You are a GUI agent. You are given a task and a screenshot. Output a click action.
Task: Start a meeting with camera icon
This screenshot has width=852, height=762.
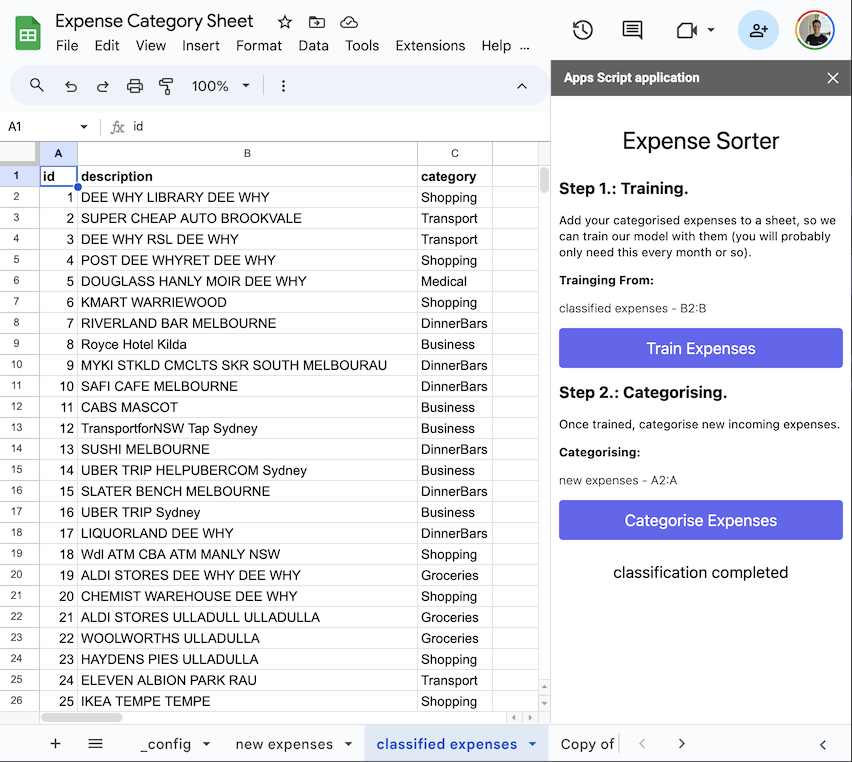click(x=687, y=30)
